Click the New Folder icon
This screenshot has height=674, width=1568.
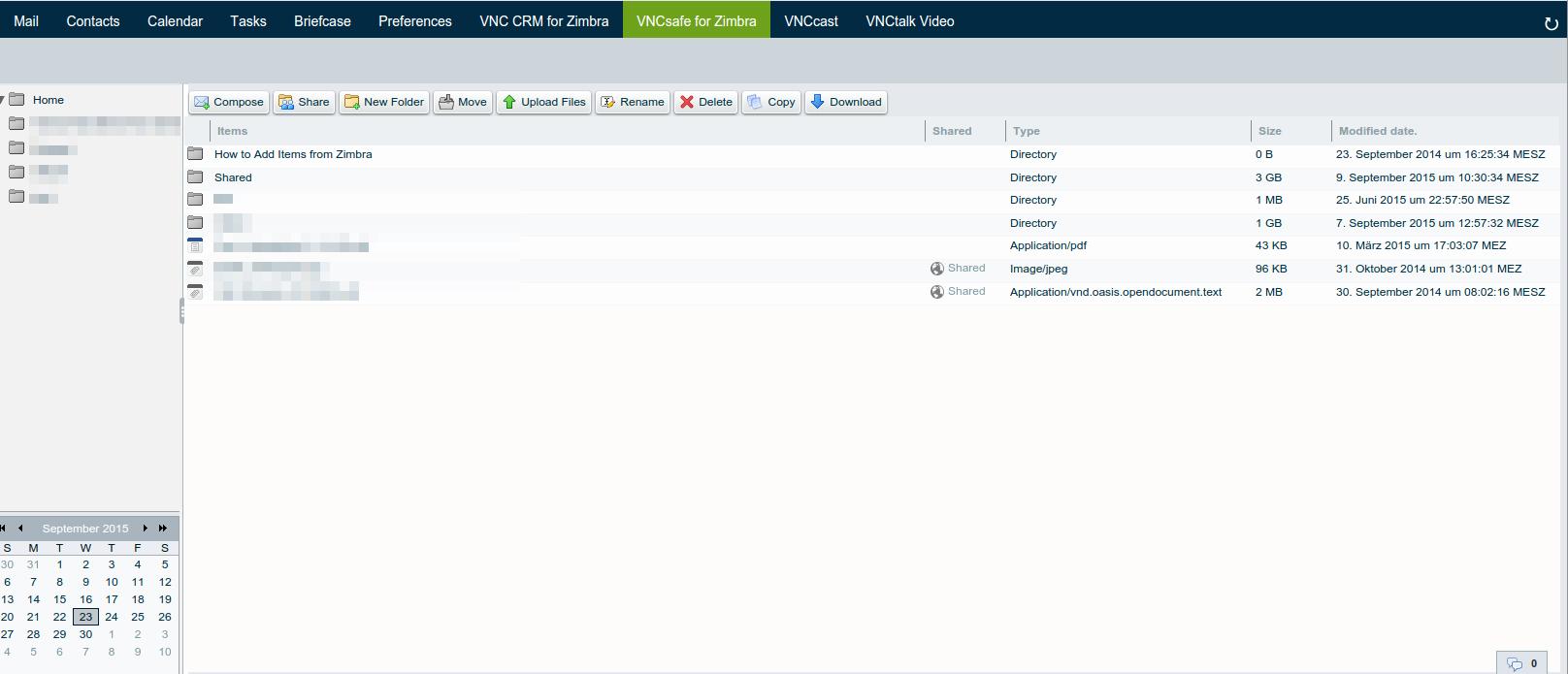(352, 102)
